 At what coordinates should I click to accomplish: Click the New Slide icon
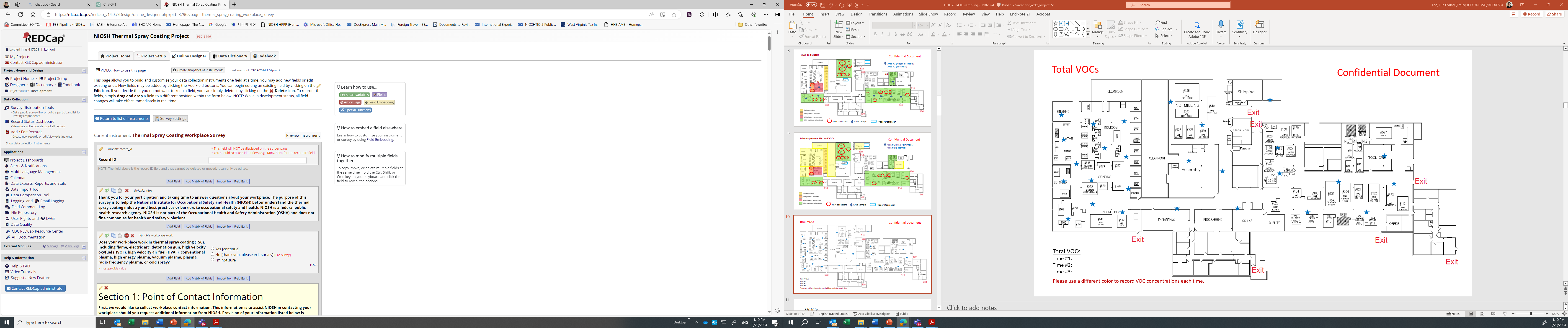coord(838,26)
